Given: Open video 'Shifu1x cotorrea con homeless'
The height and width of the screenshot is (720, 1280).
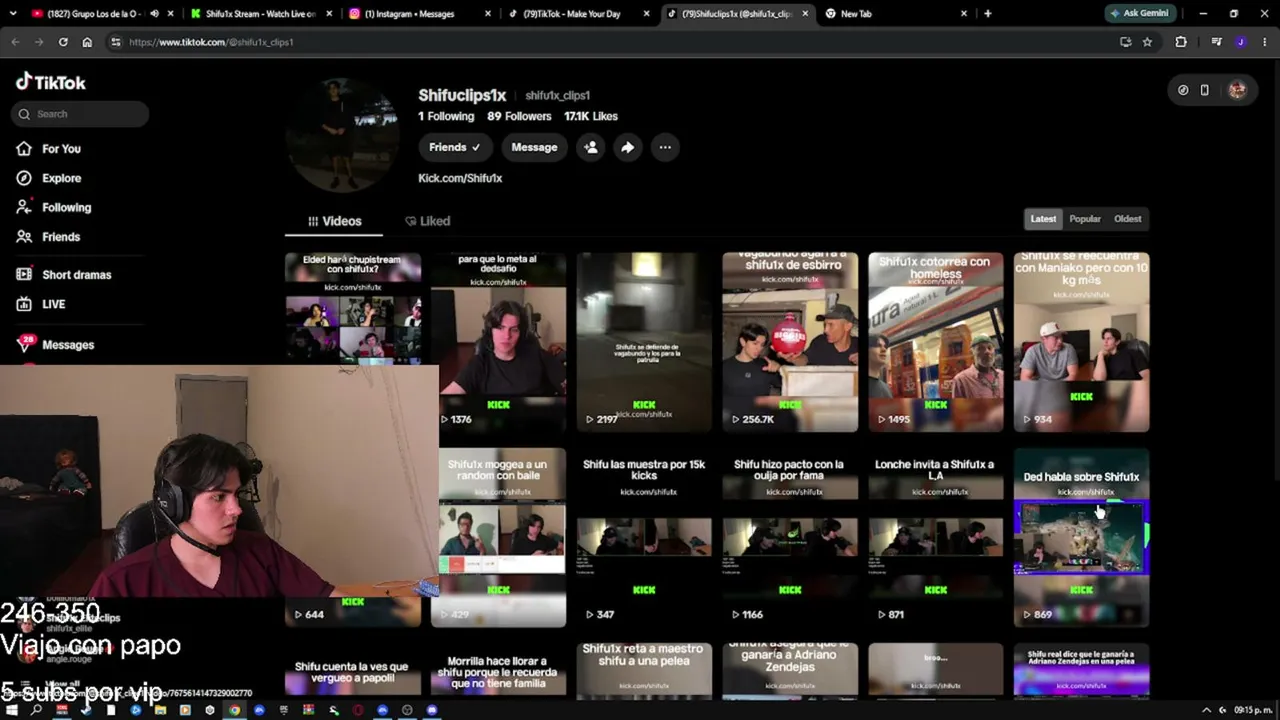Looking at the screenshot, I should [936, 342].
